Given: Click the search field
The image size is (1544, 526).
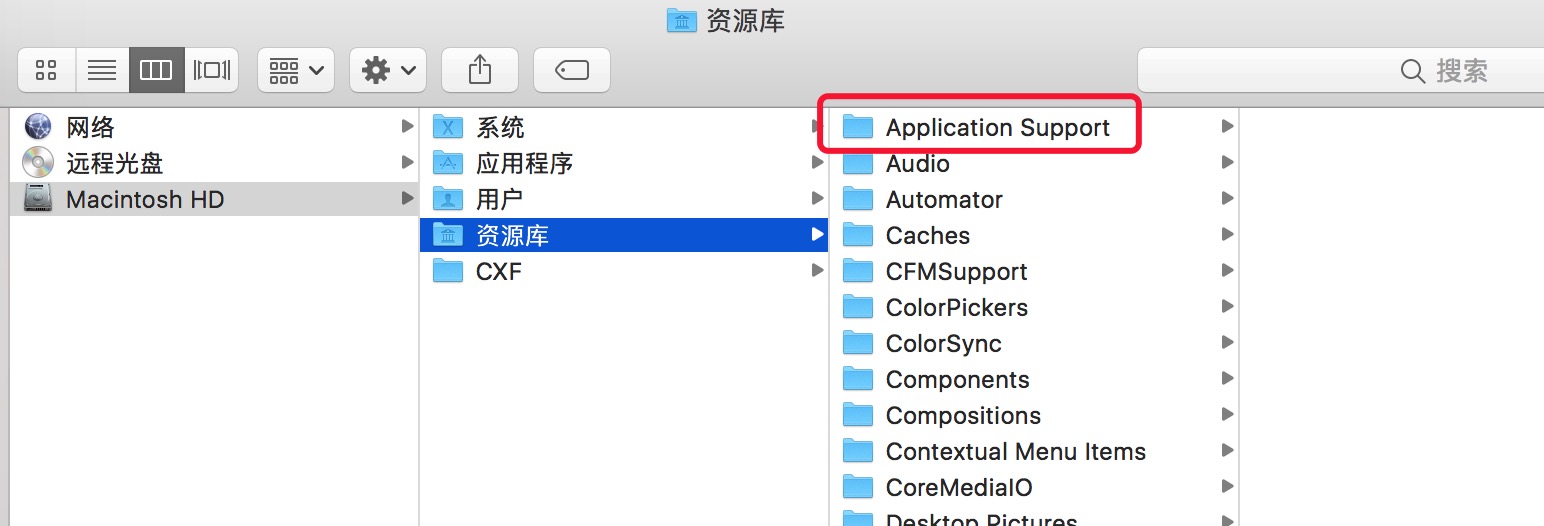Looking at the screenshot, I should (1340, 71).
